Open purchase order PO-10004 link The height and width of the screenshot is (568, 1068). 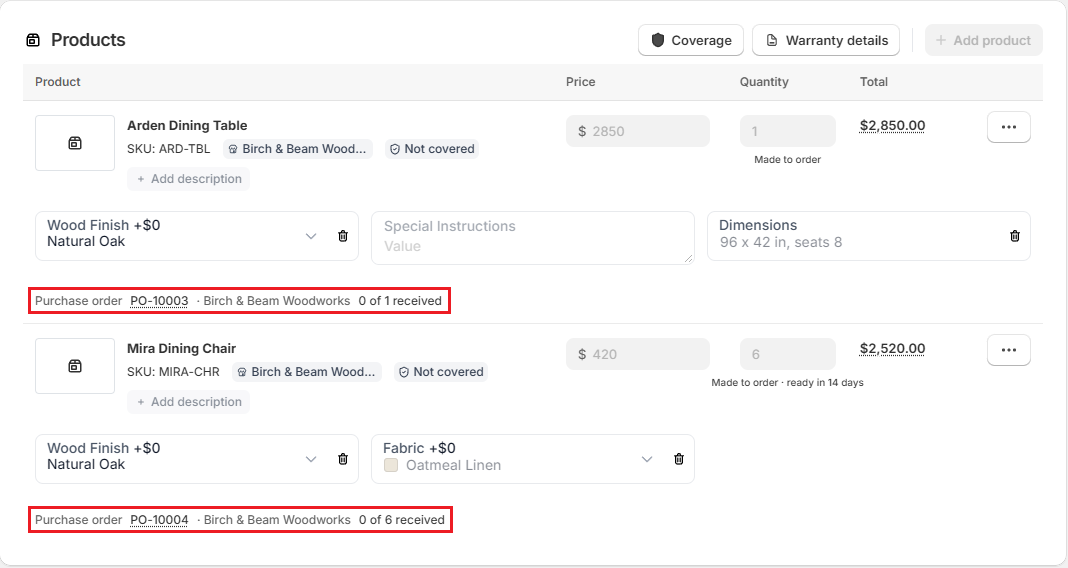(x=159, y=520)
